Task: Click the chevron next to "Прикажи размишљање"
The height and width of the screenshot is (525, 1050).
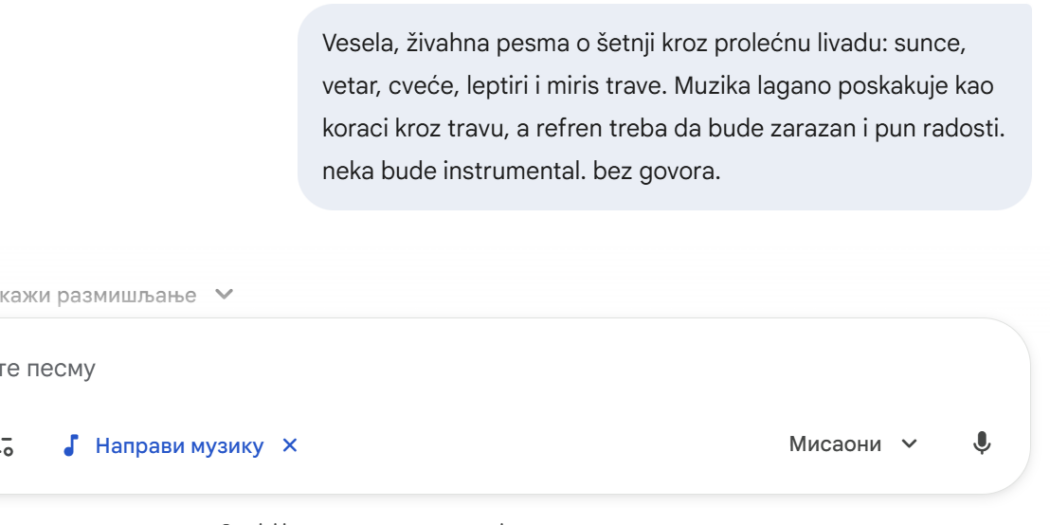Action: click(x=222, y=295)
